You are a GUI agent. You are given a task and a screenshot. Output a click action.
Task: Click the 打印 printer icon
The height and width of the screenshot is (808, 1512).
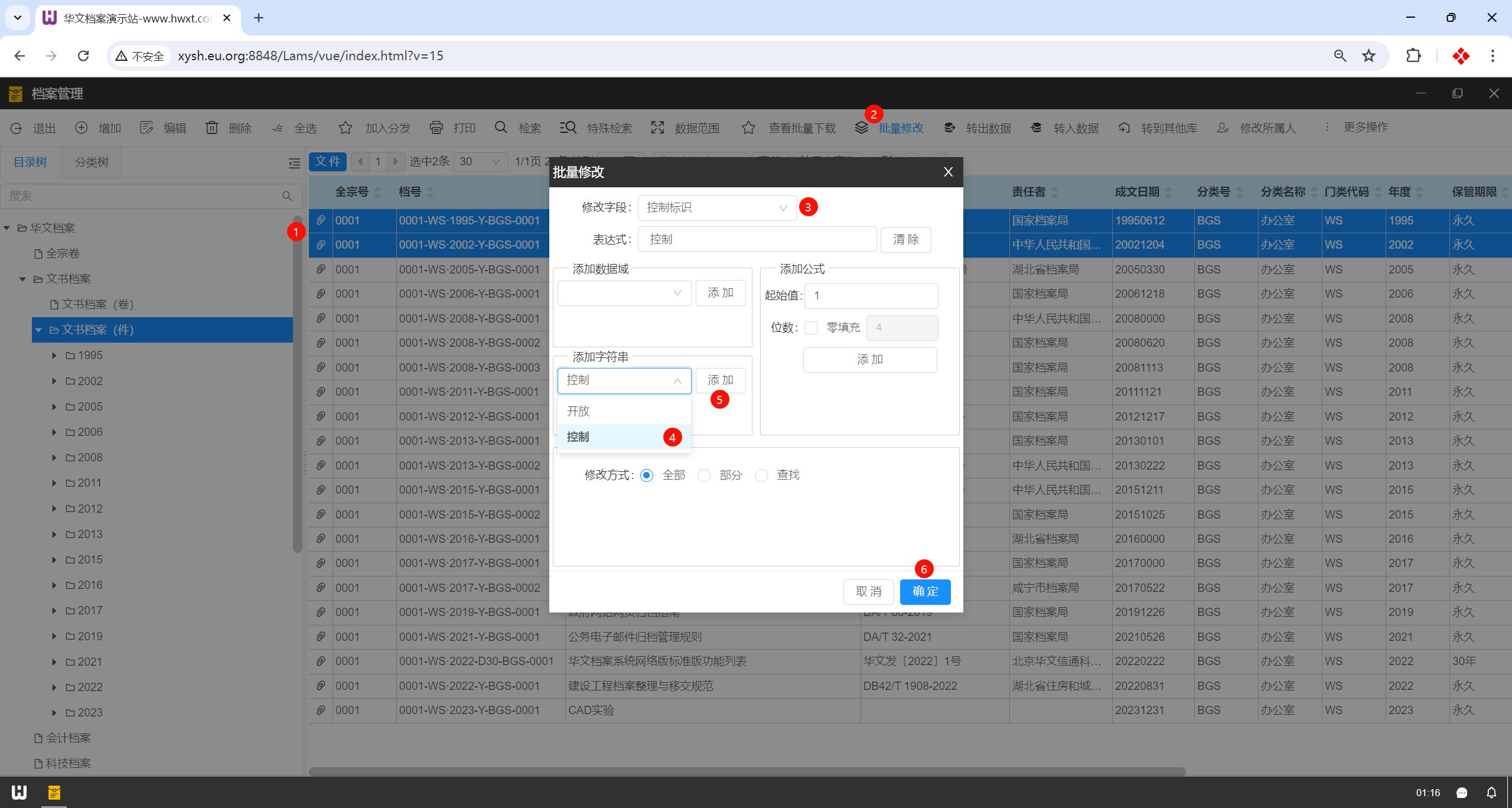click(436, 128)
